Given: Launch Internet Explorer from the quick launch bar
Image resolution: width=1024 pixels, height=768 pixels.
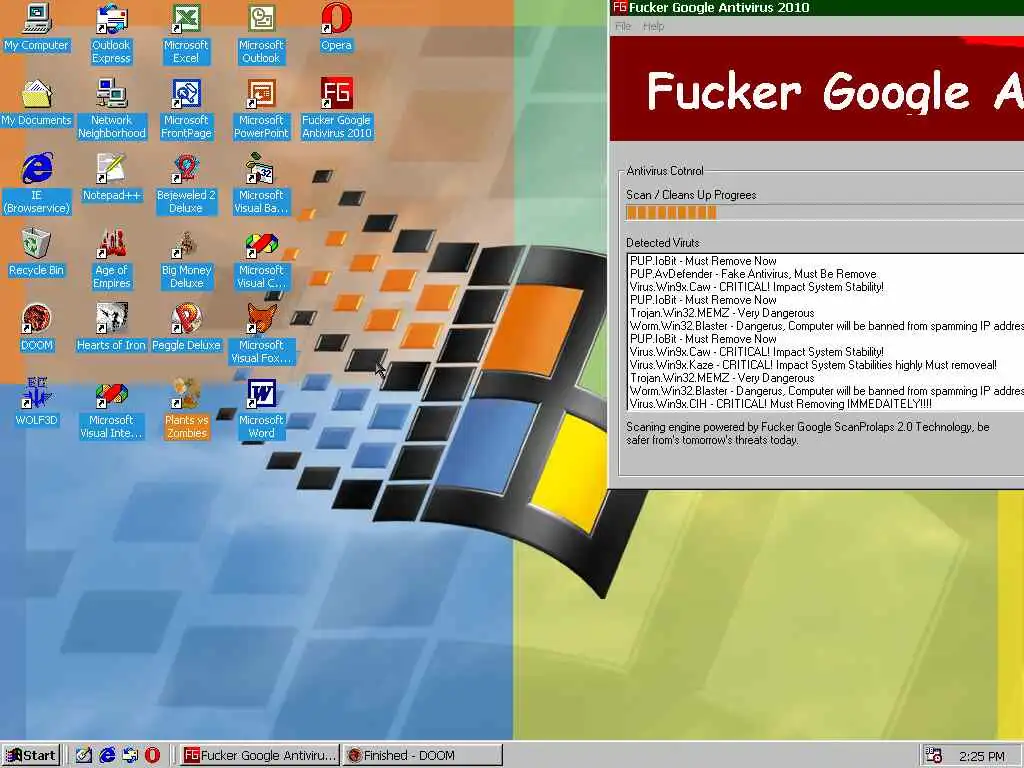Looking at the screenshot, I should (107, 756).
